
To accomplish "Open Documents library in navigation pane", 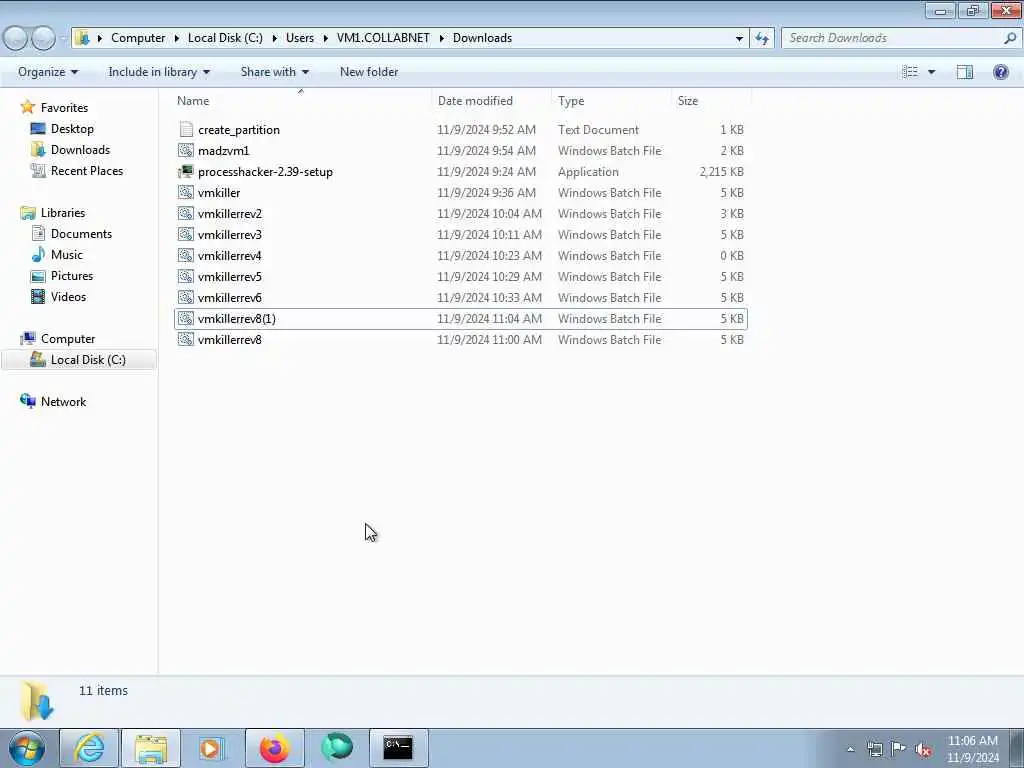I will tap(81, 234).
